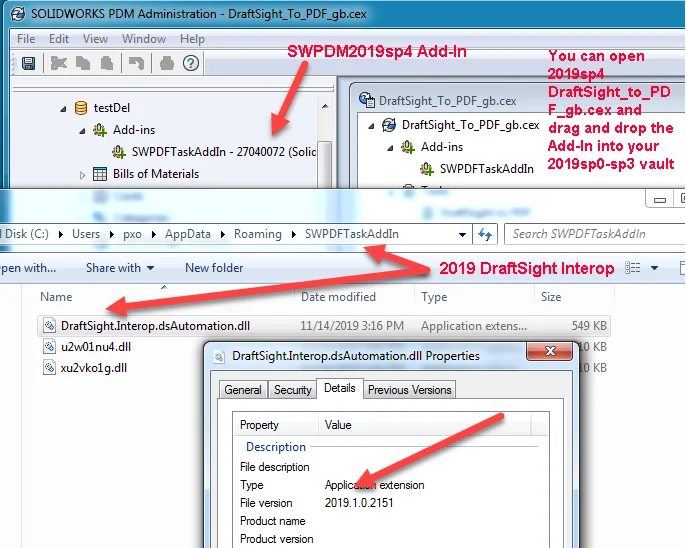Viewport: 687px width, 548px height.
Task: Click the Add-ins icon in the cex window
Action: (x=408, y=147)
